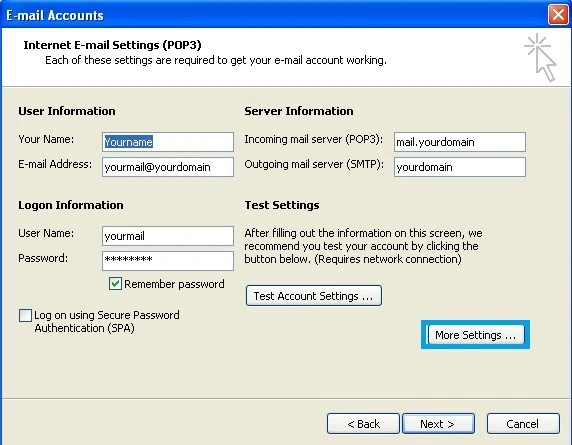Enable the Secure Password Authentication (SPA) checkbox

coord(25,316)
